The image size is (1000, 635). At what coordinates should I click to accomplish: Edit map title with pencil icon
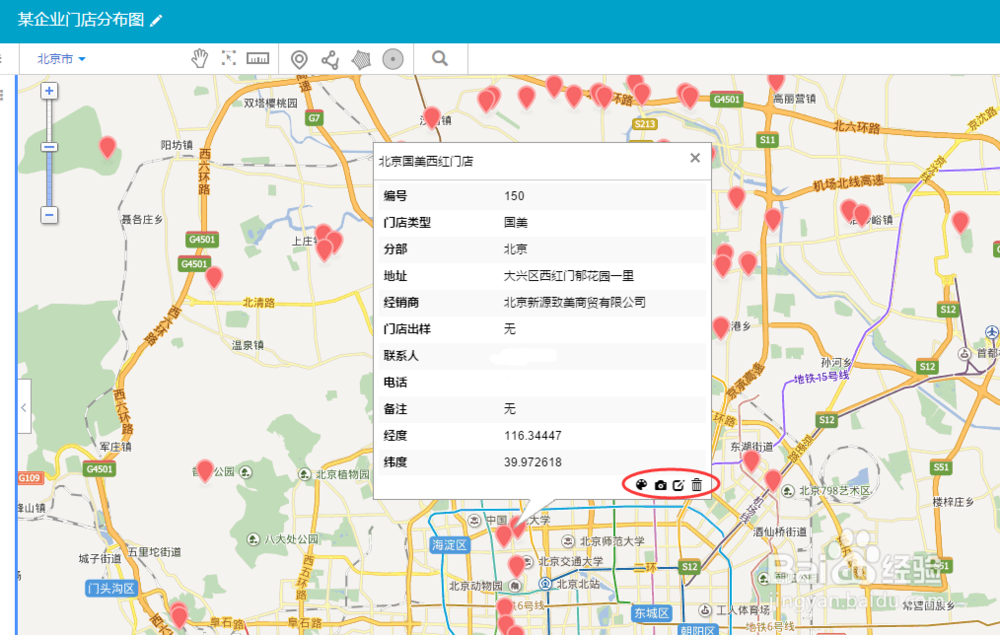click(156, 21)
